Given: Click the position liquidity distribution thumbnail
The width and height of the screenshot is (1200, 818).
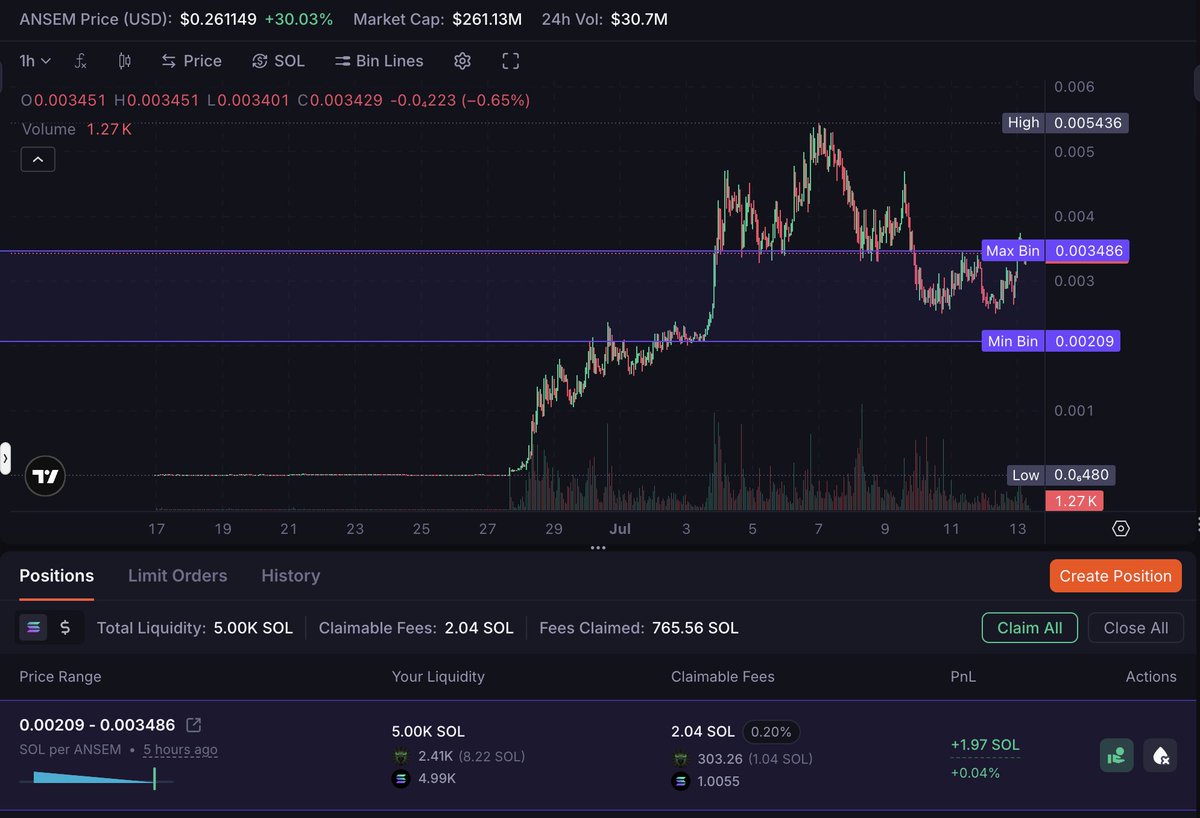Looking at the screenshot, I should click(x=96, y=779).
